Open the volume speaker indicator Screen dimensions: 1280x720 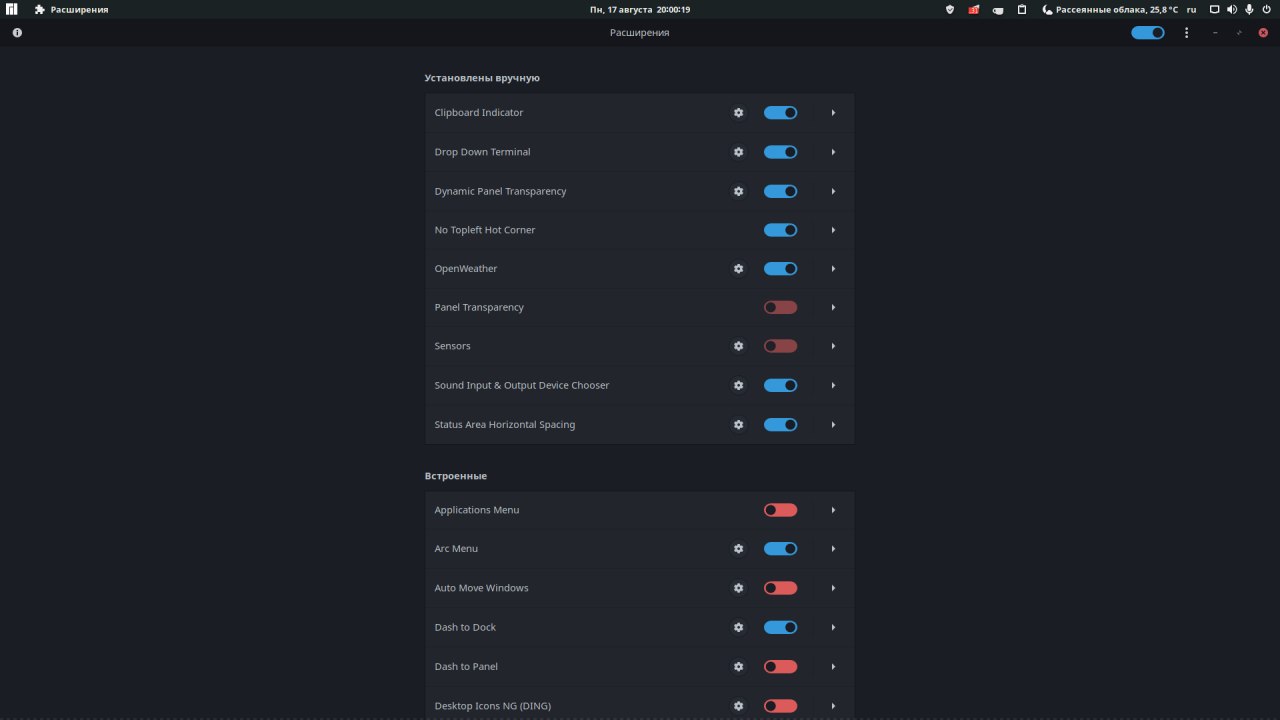pos(1232,9)
